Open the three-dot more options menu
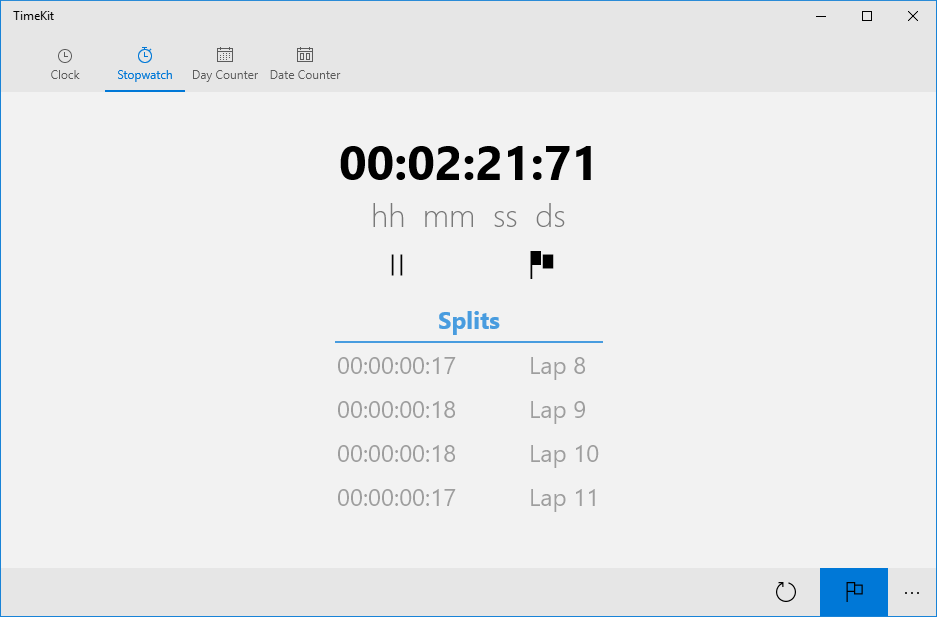Screen dimensions: 937x617 pyautogui.click(x=911, y=592)
